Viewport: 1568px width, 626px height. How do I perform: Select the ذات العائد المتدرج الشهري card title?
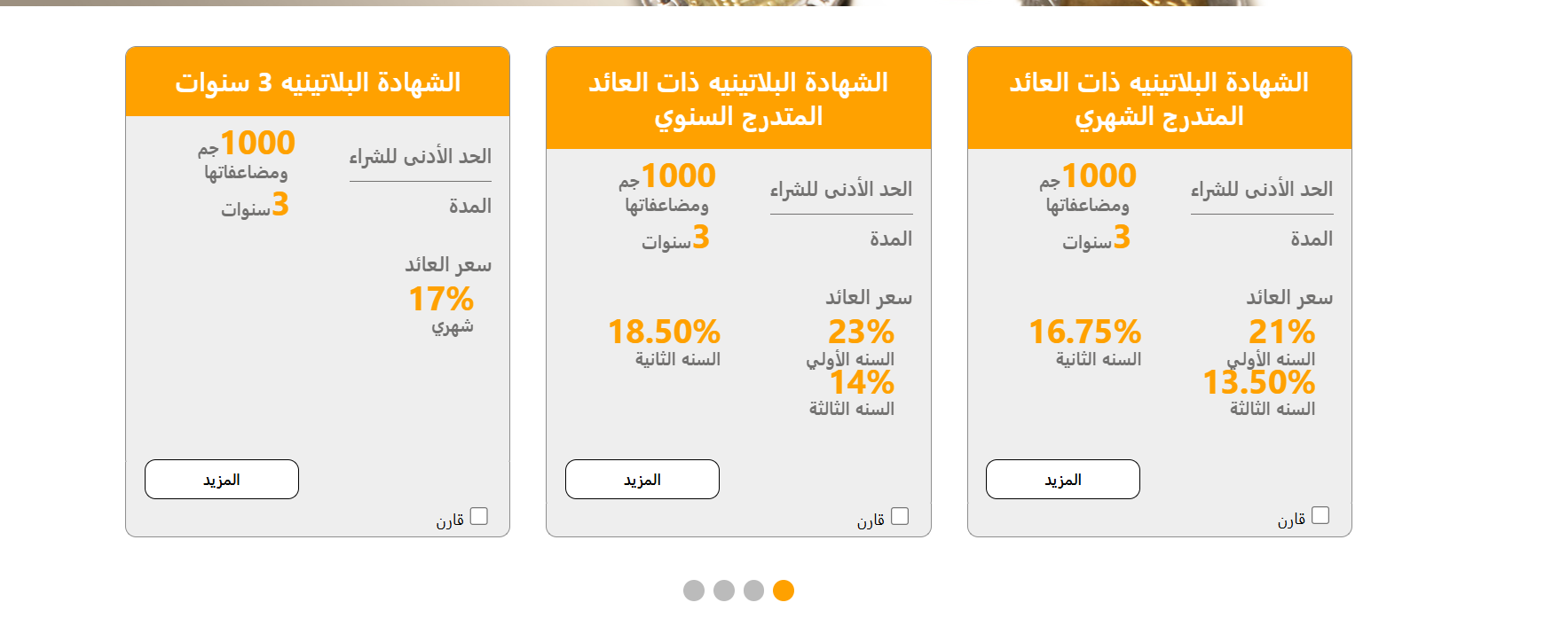pyautogui.click(x=1159, y=98)
